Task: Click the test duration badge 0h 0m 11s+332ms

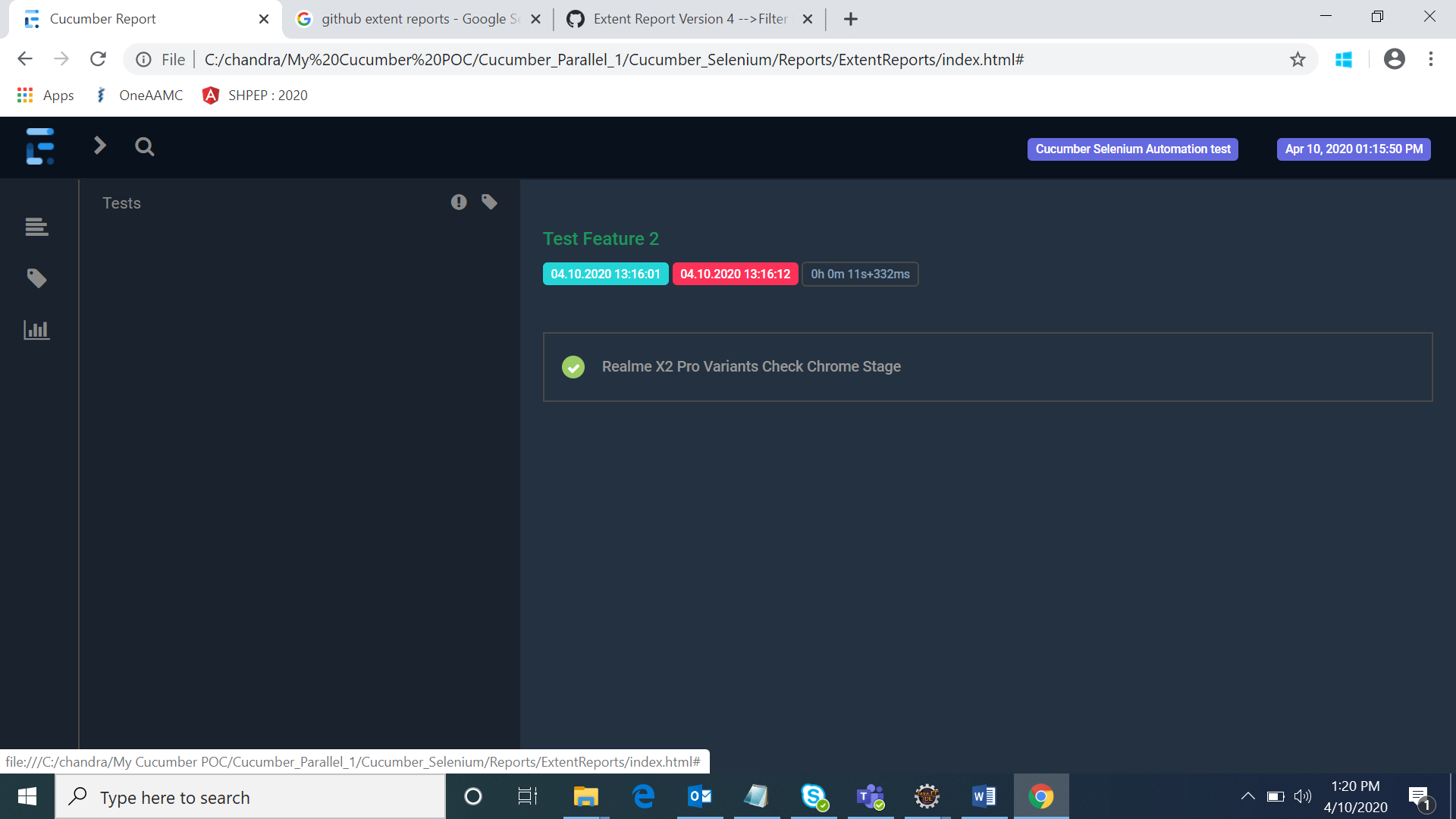Action: click(859, 274)
